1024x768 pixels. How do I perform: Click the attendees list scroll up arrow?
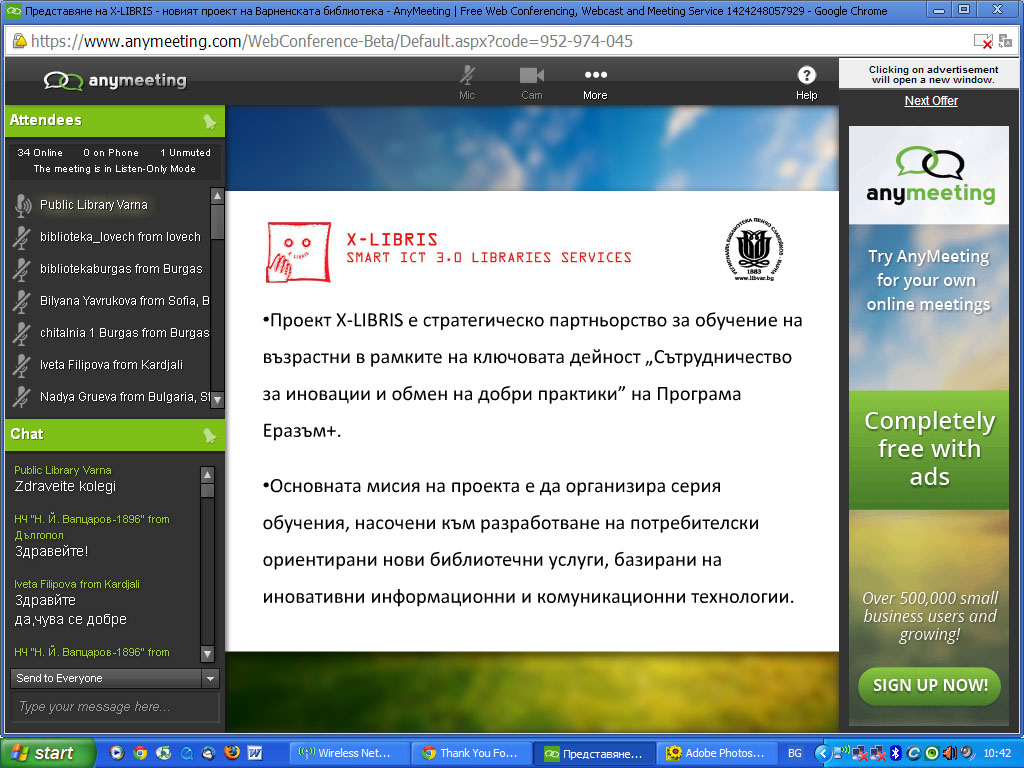coord(217,195)
